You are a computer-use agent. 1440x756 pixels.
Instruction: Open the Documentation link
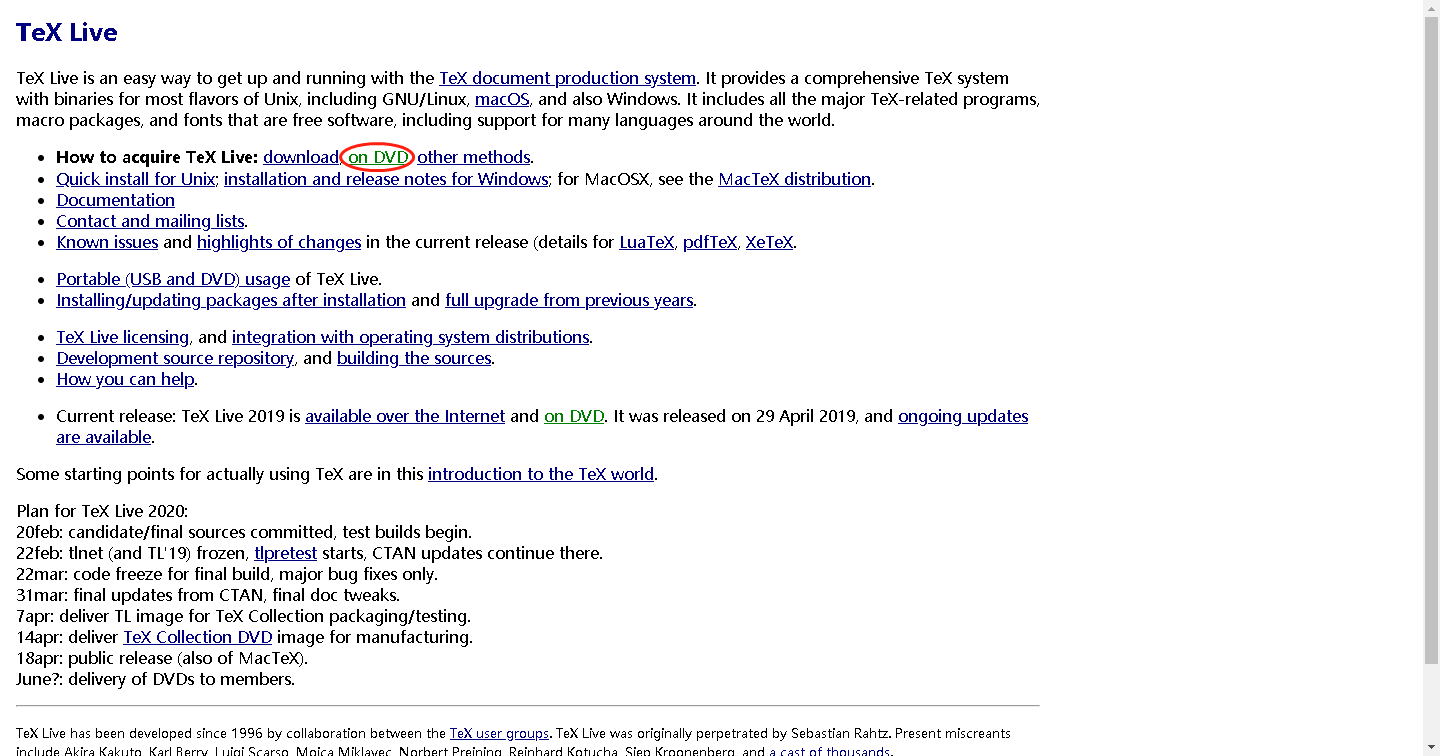click(x=115, y=200)
